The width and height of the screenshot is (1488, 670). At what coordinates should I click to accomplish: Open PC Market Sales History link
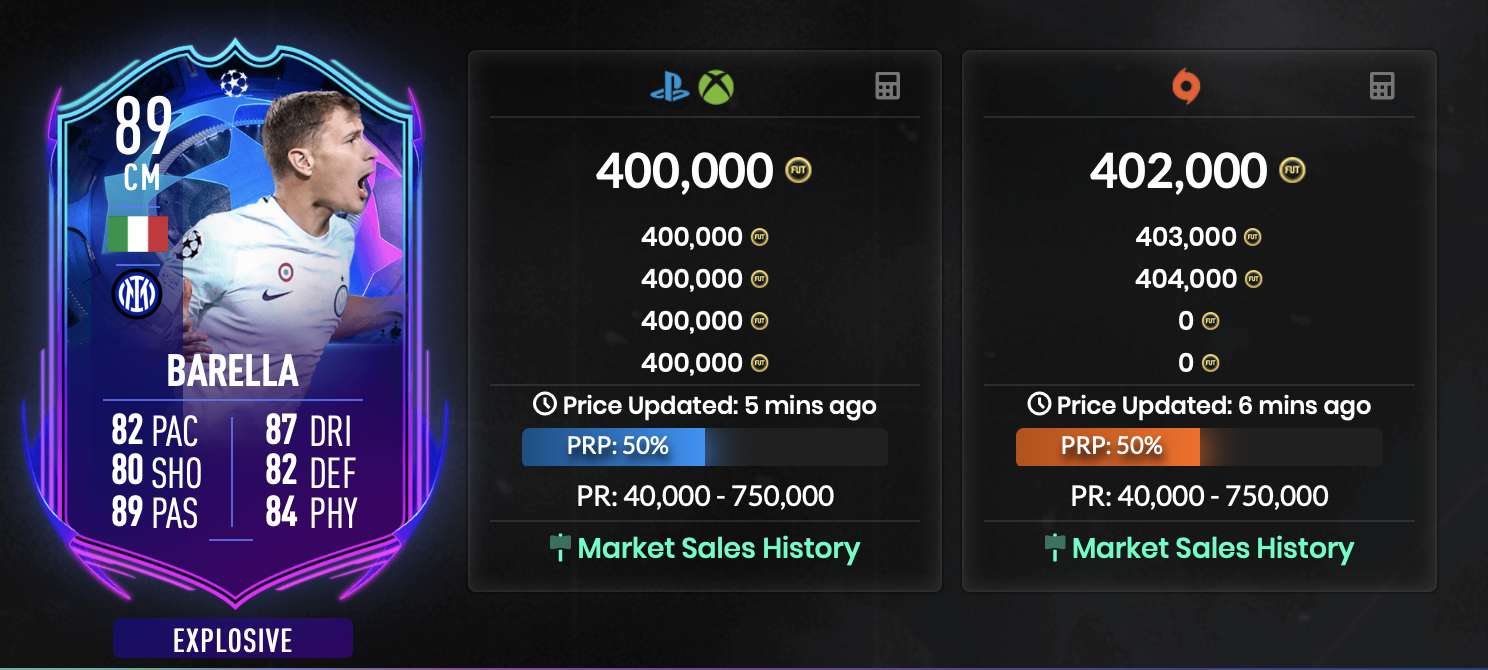tap(1199, 548)
